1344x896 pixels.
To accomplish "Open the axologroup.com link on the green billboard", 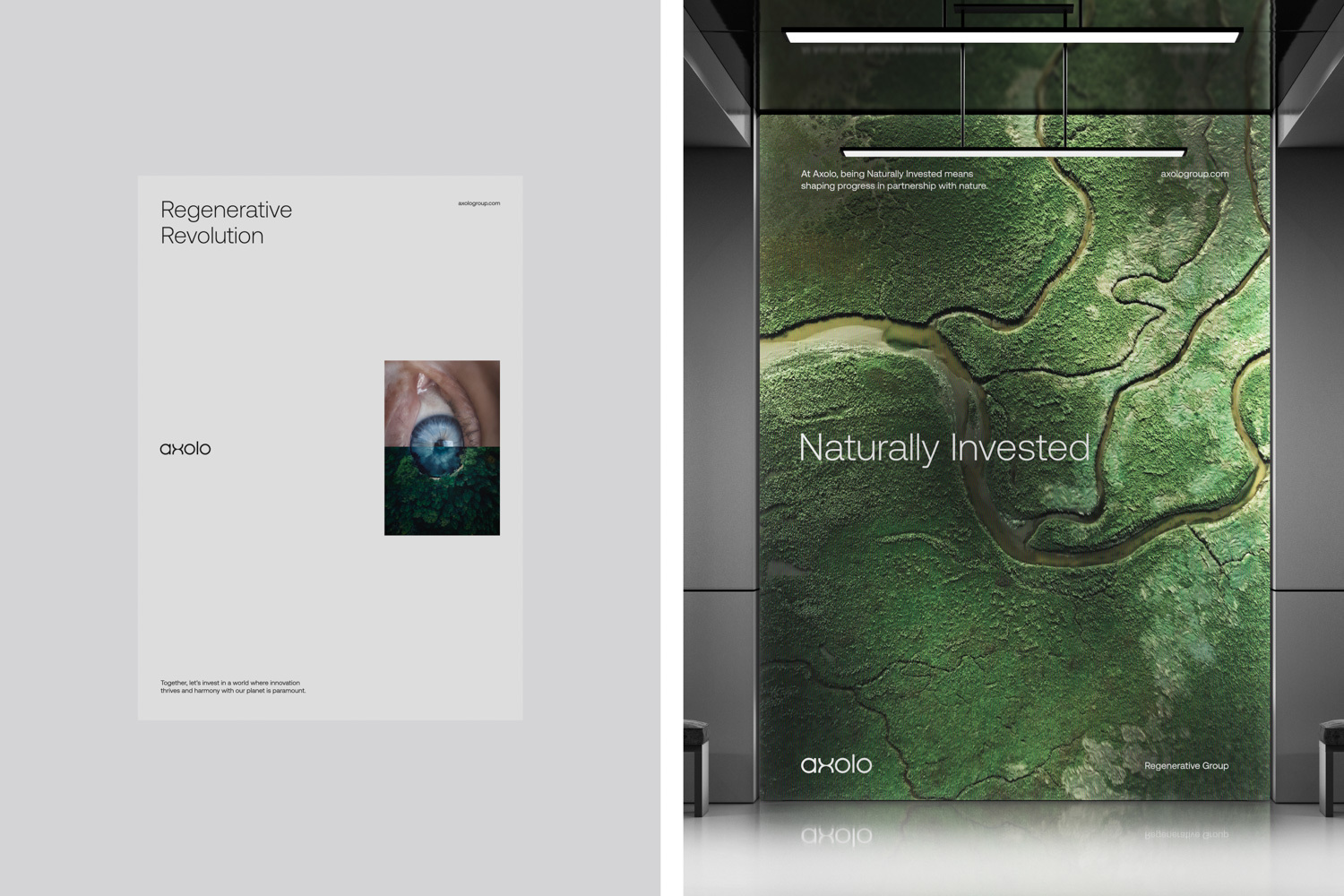I will 1194,174.
